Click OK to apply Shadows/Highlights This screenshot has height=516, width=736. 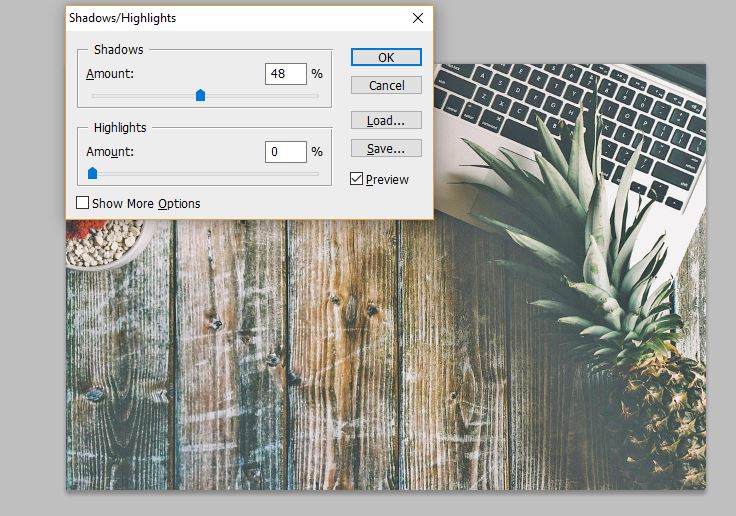click(386, 57)
